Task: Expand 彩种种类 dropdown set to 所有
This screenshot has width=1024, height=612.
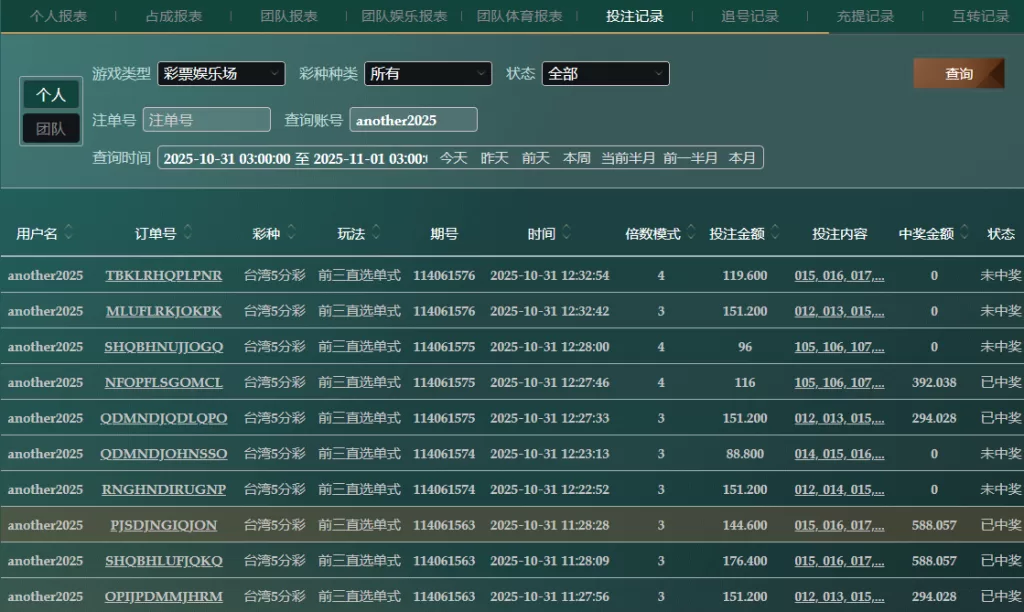Action: (x=428, y=74)
